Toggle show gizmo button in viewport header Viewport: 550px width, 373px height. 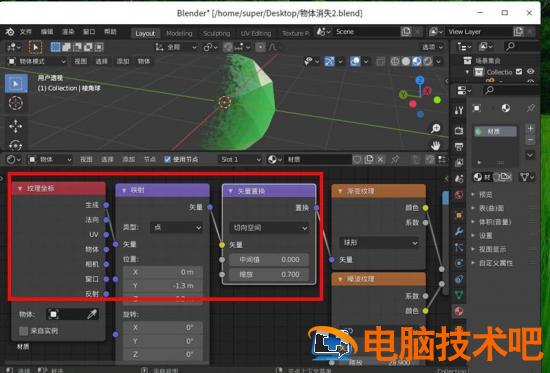329,61
